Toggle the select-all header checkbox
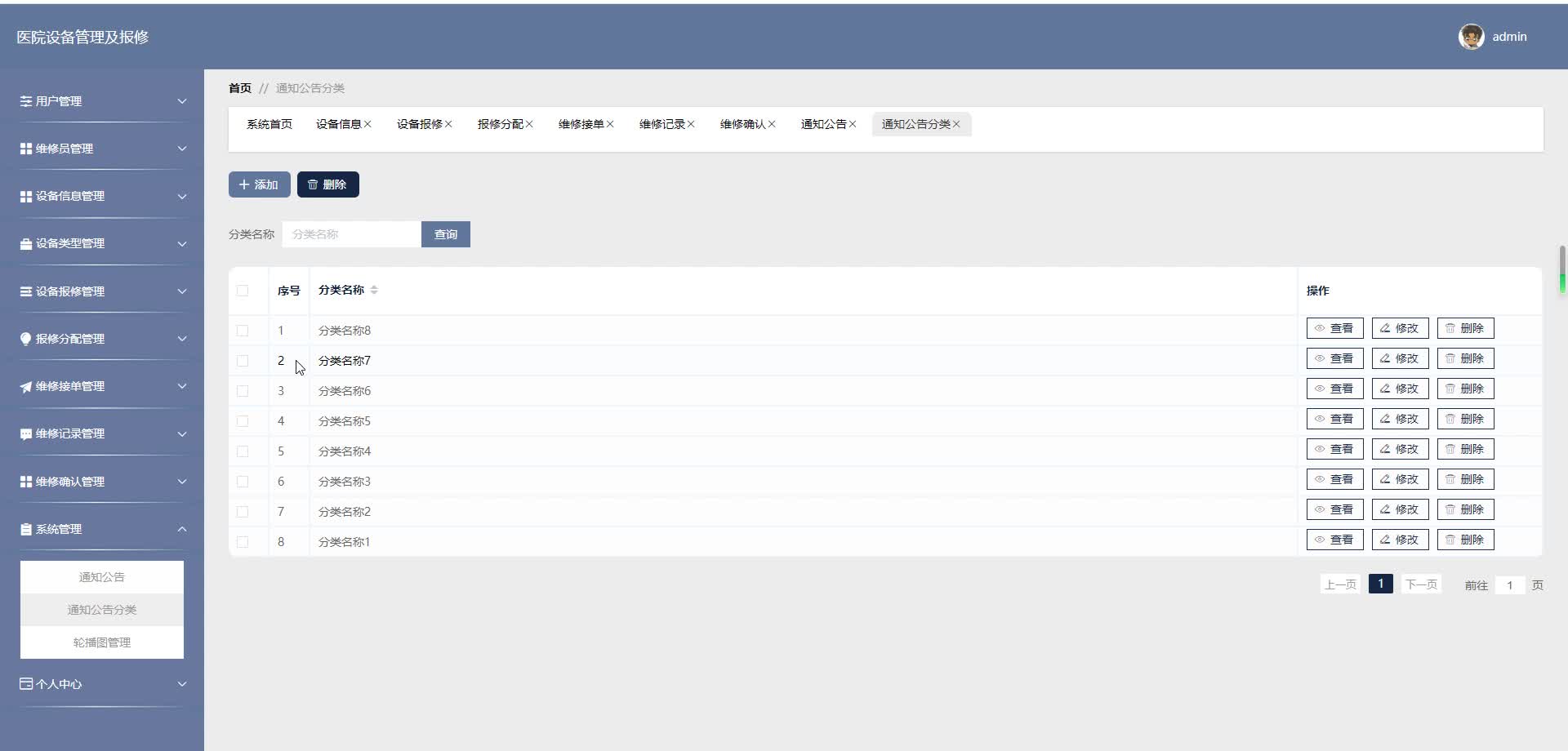 [x=243, y=291]
